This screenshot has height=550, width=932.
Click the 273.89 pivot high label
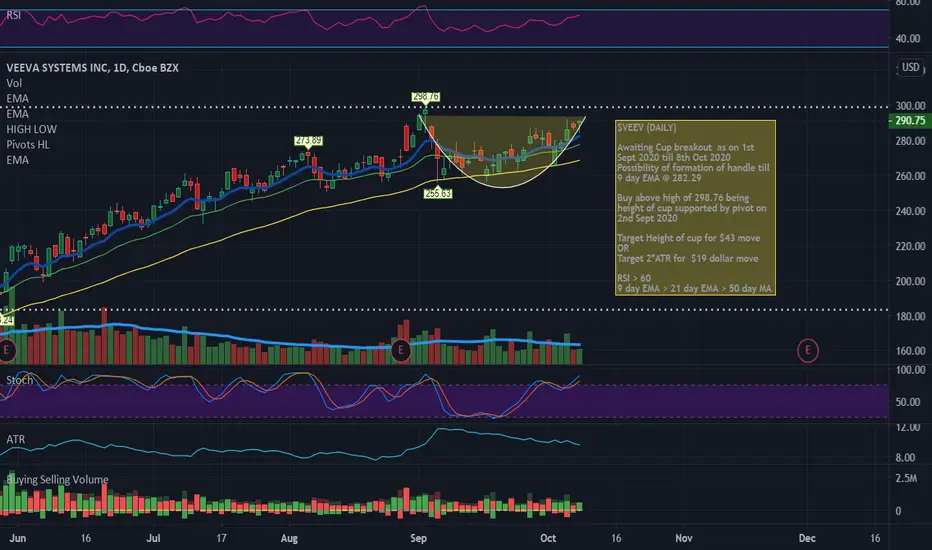(308, 141)
